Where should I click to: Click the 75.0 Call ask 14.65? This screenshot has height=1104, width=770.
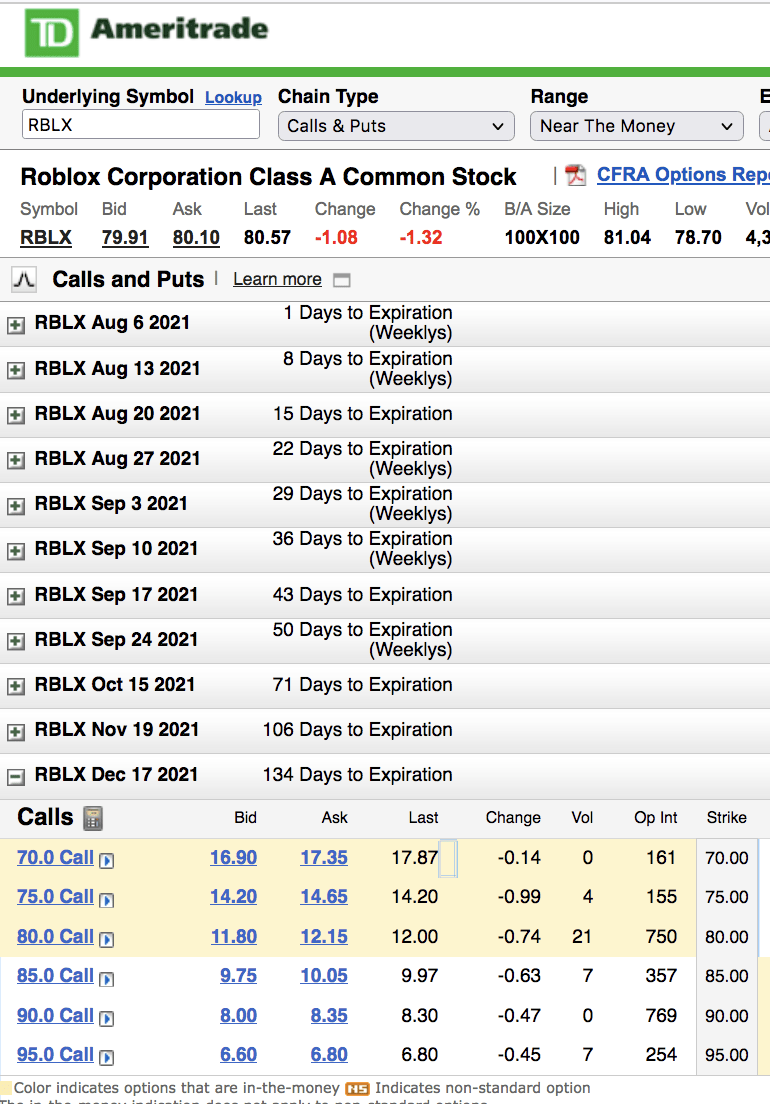click(x=324, y=896)
